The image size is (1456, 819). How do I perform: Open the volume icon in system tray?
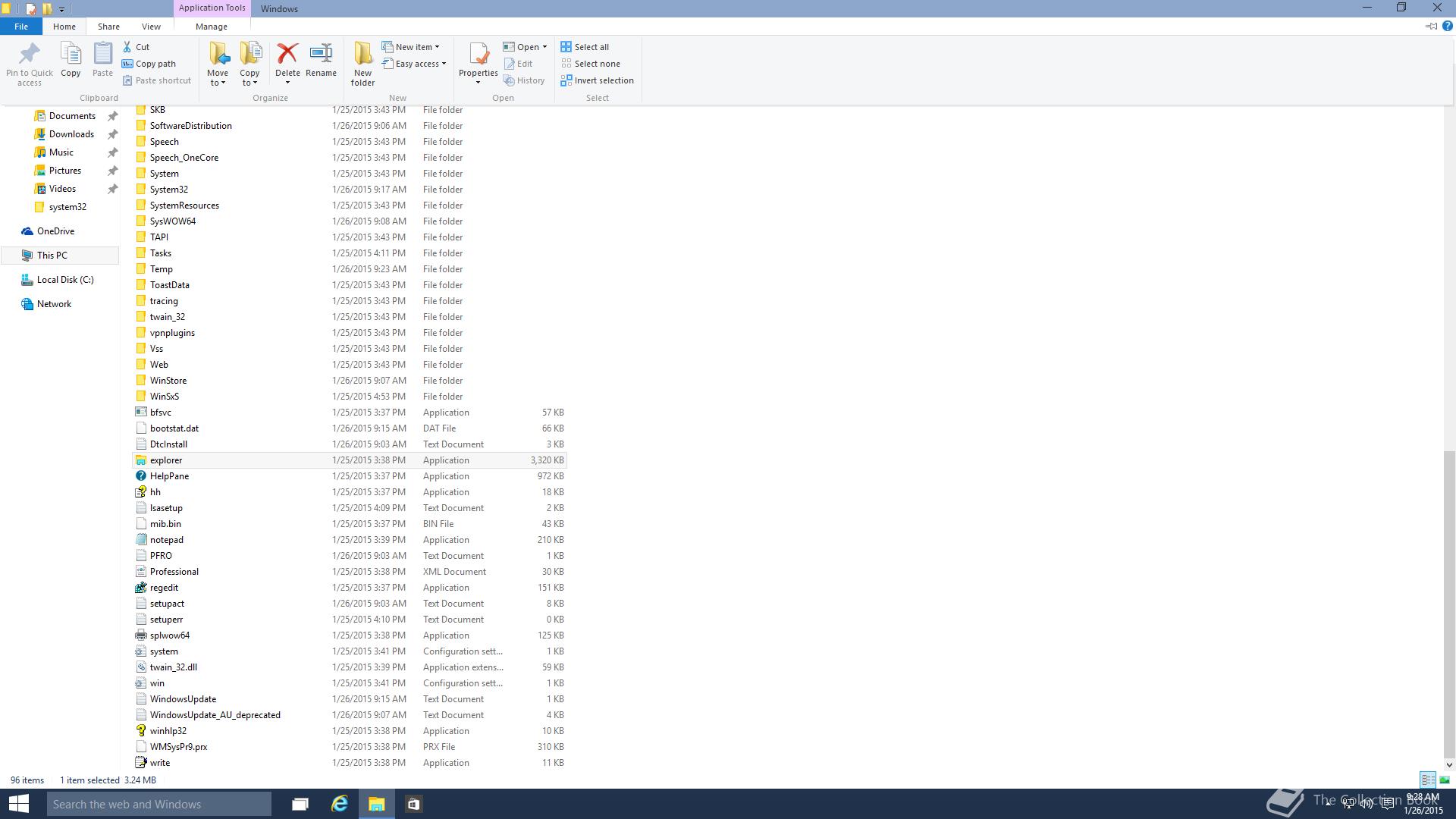pos(1367,804)
